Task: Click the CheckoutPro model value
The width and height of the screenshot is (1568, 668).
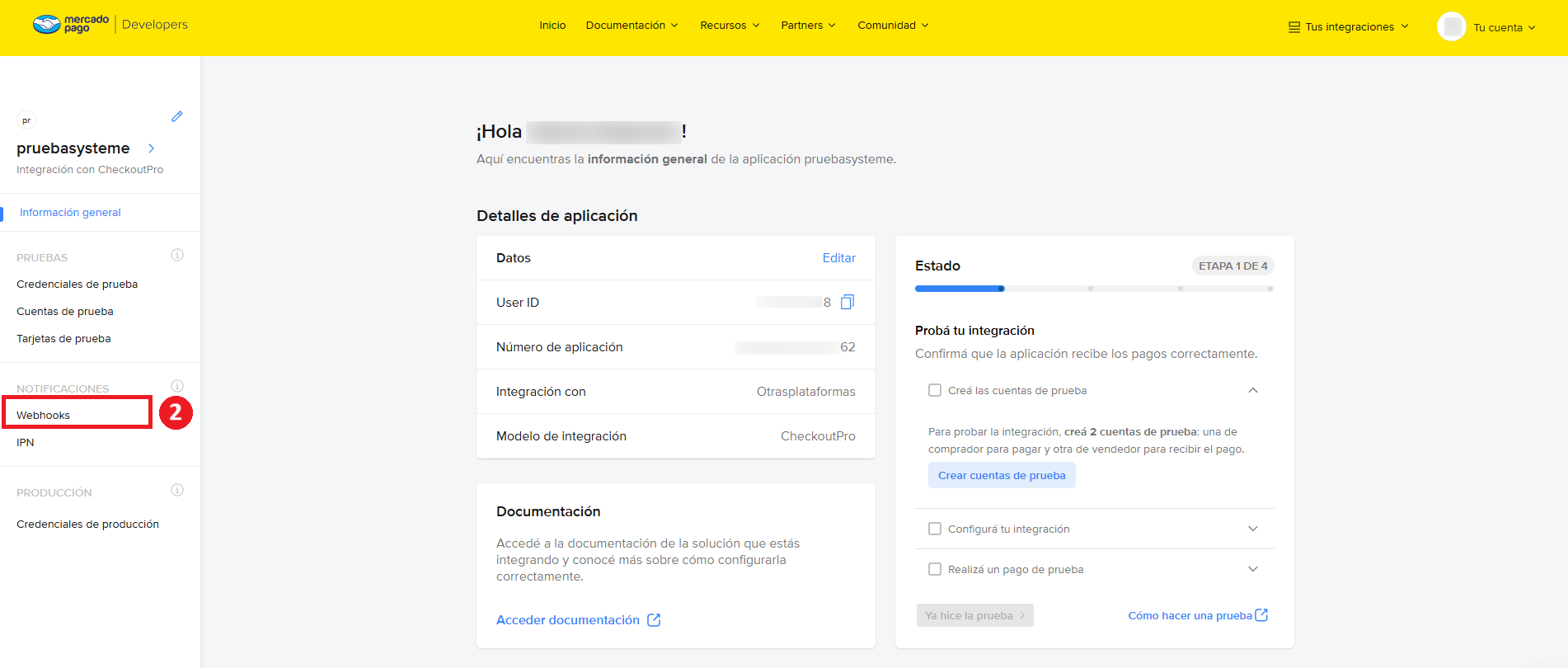Action: (818, 436)
